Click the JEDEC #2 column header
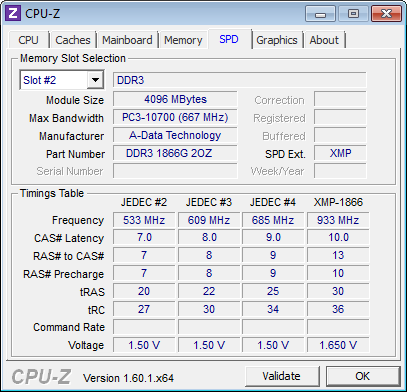407x392 pixels. (x=144, y=202)
